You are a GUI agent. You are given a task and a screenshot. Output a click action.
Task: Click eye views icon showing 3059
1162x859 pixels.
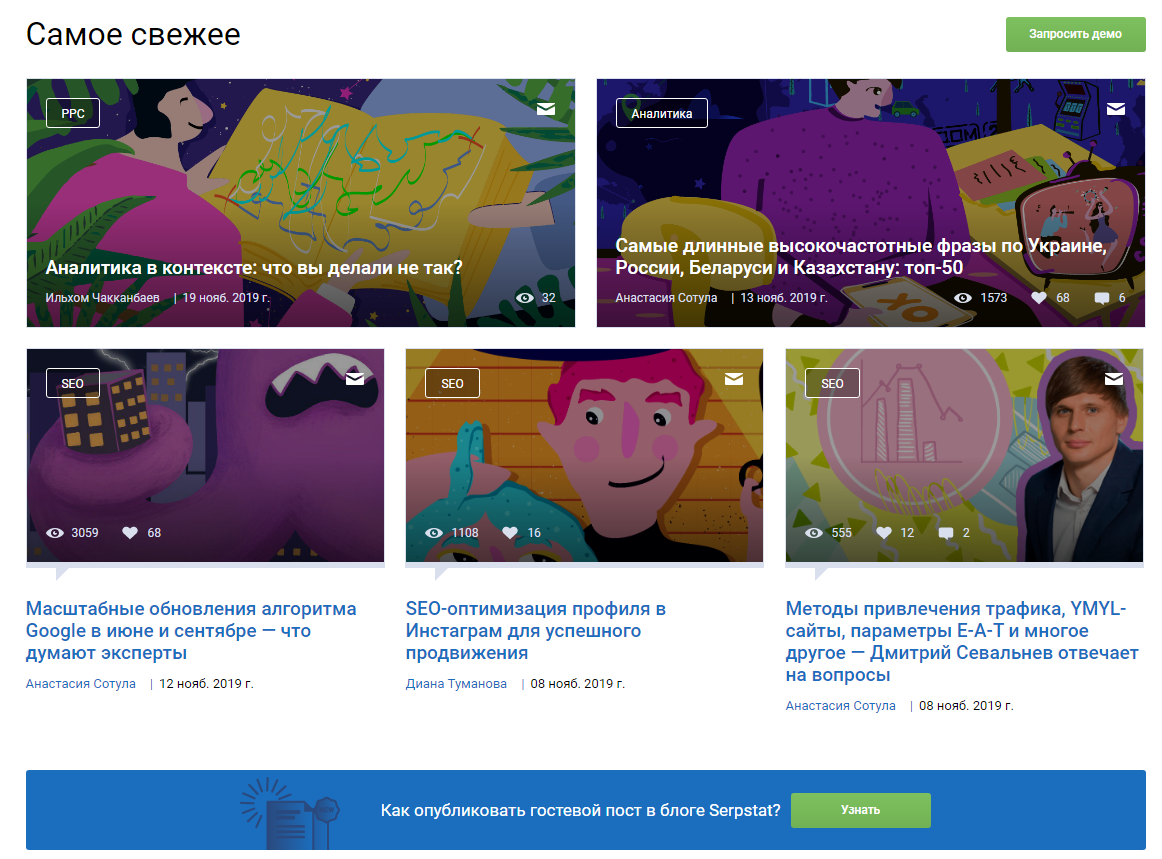point(55,533)
